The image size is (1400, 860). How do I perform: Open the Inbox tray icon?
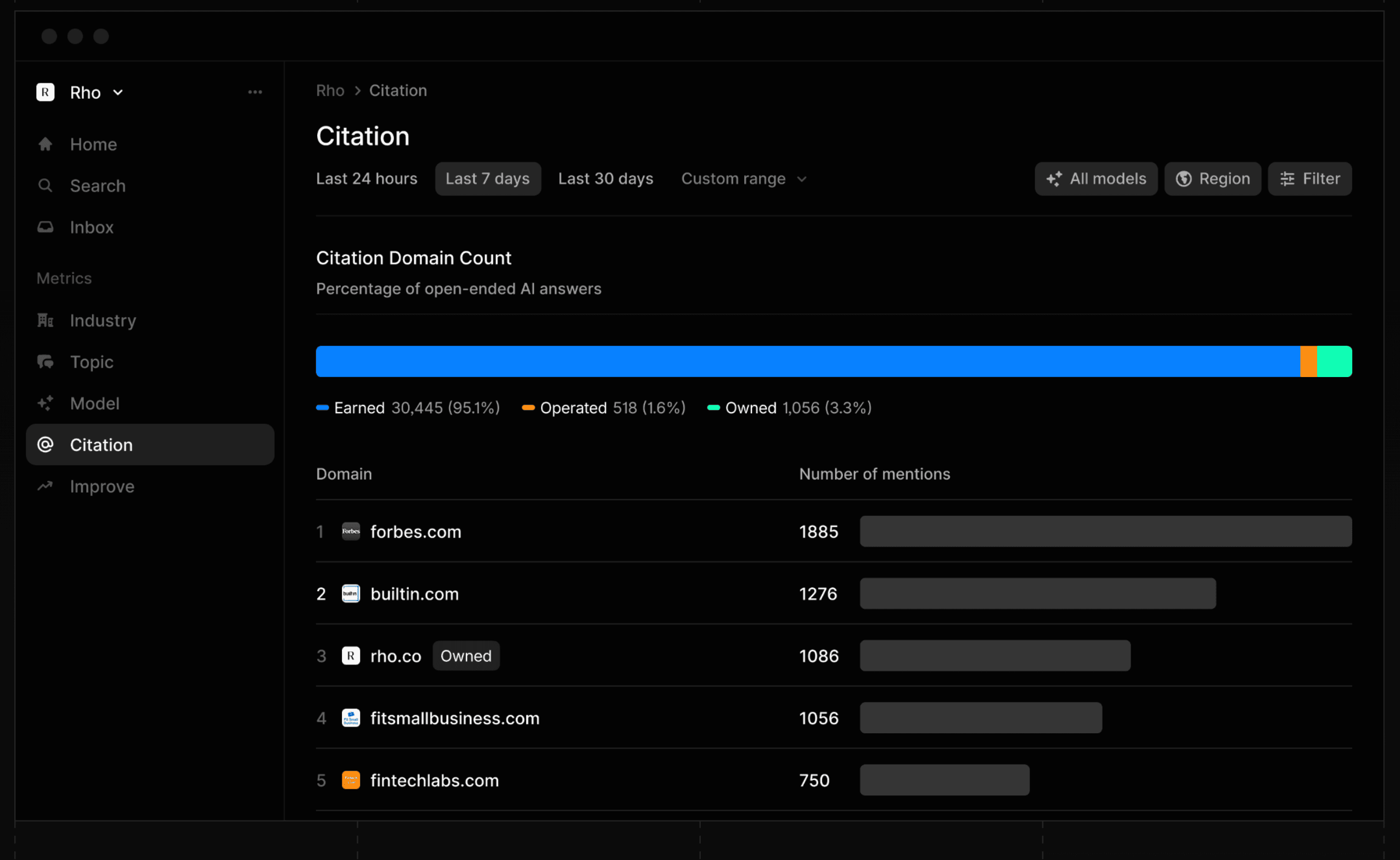[x=46, y=228]
